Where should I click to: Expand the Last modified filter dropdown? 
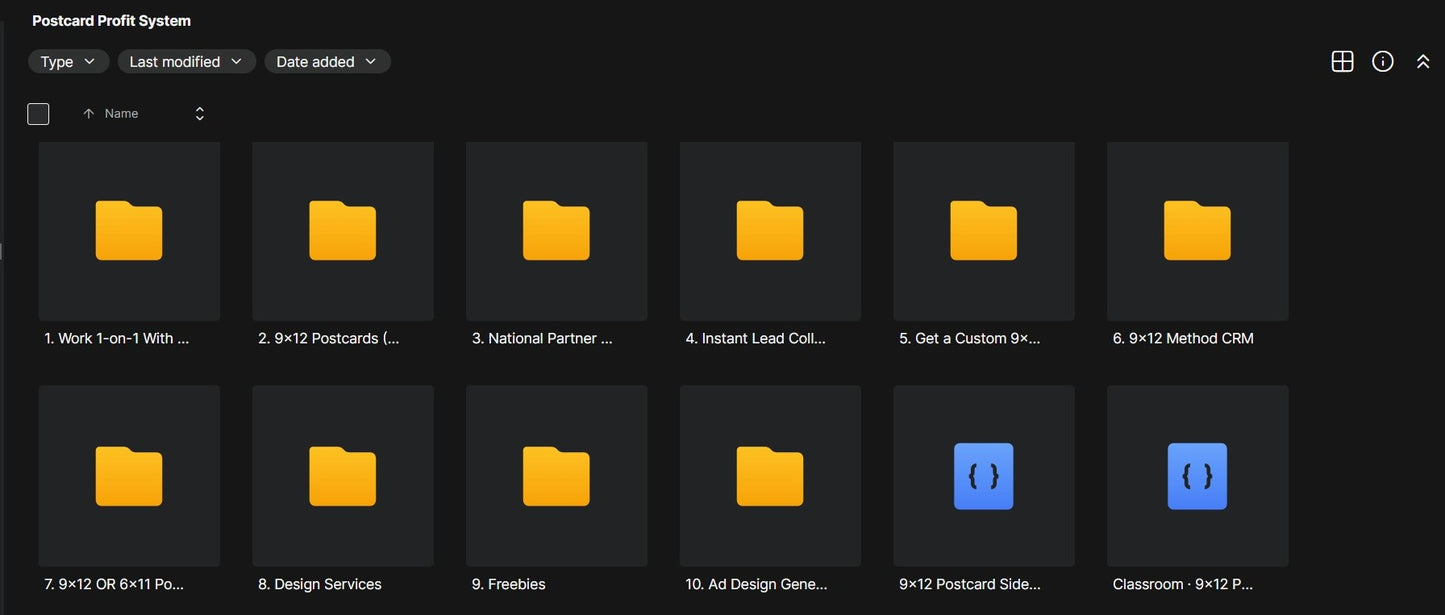(187, 62)
